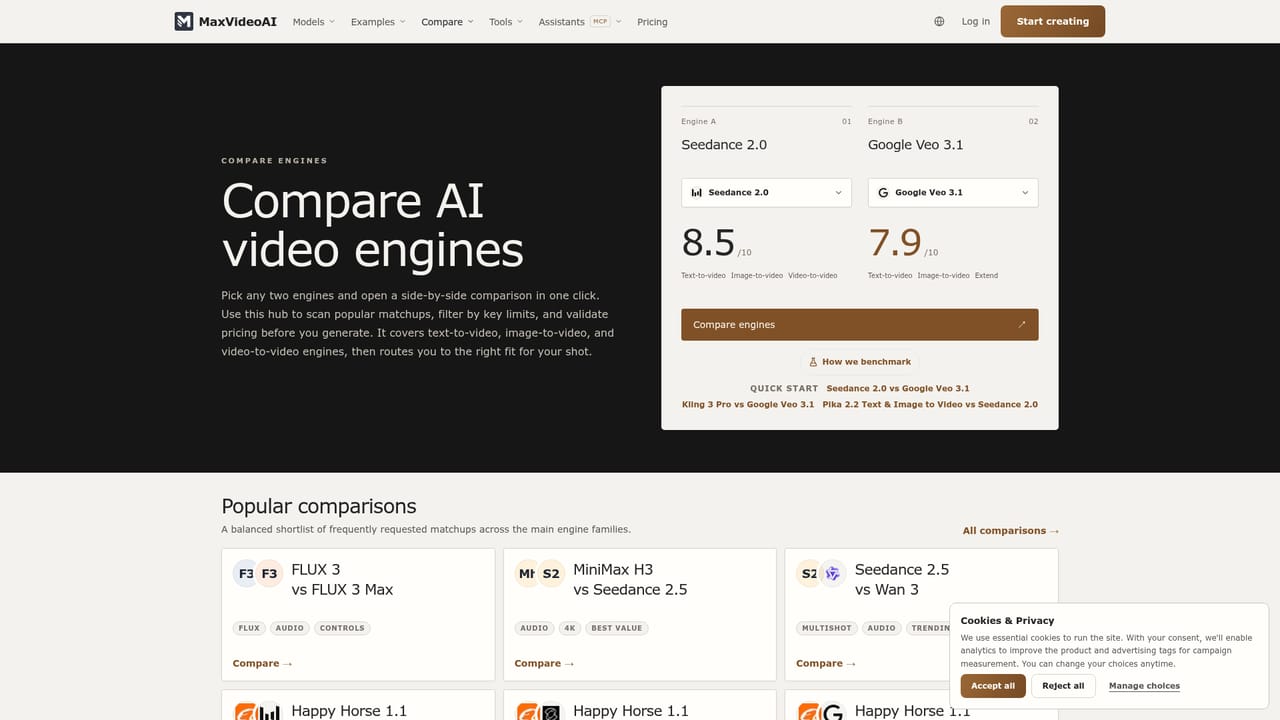Click Compare on MiniMax H3 vs Seedance 2.5 card
1280x720 pixels.
point(544,663)
